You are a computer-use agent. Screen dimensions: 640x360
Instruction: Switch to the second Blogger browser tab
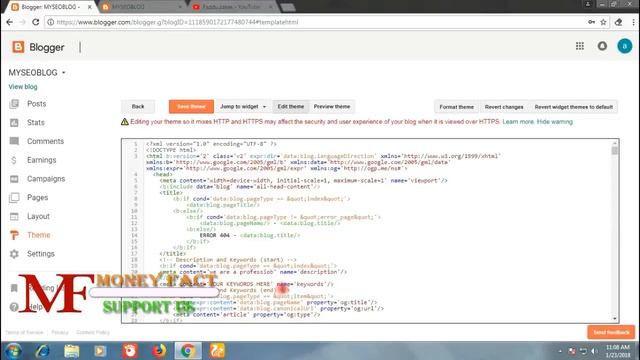pos(141,7)
